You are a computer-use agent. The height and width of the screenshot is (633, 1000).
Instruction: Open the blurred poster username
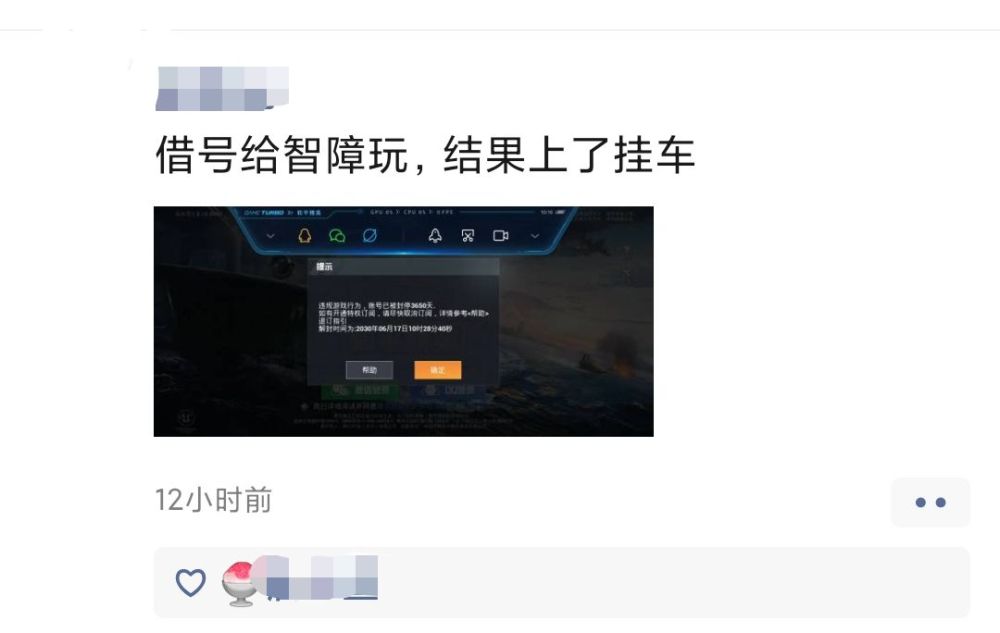pyautogui.click(x=222, y=89)
